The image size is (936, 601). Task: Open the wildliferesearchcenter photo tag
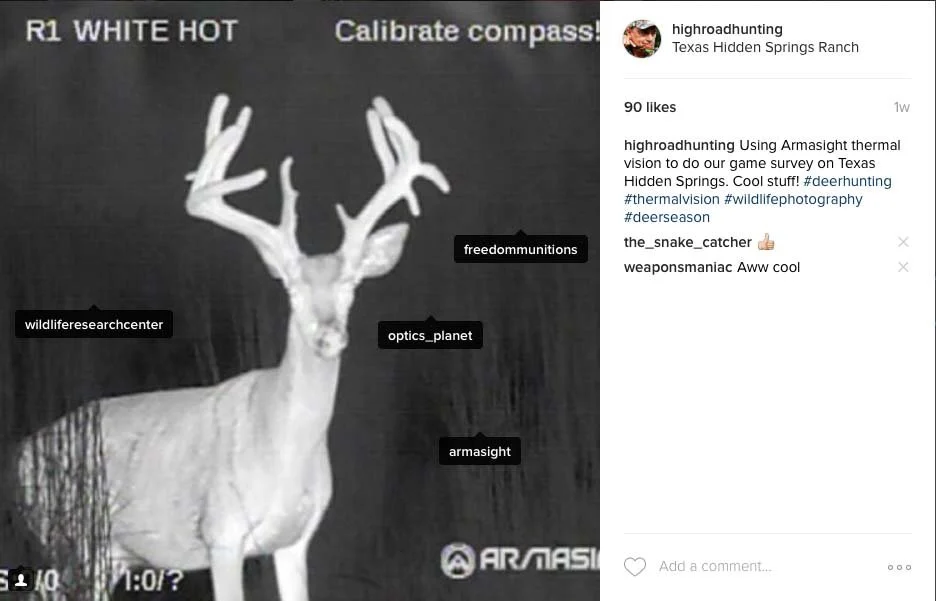click(94, 324)
